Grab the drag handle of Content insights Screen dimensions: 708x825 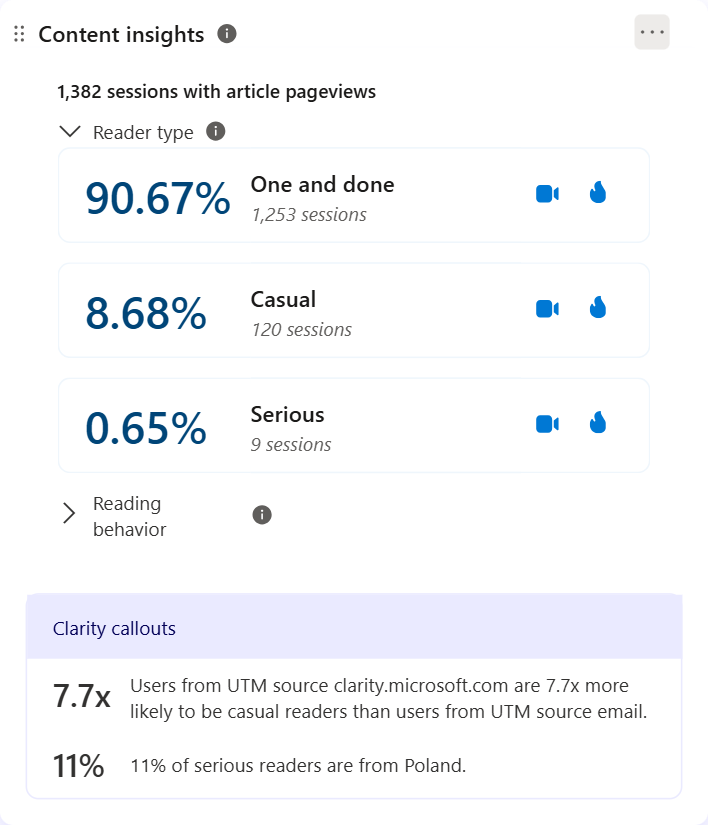click(19, 34)
